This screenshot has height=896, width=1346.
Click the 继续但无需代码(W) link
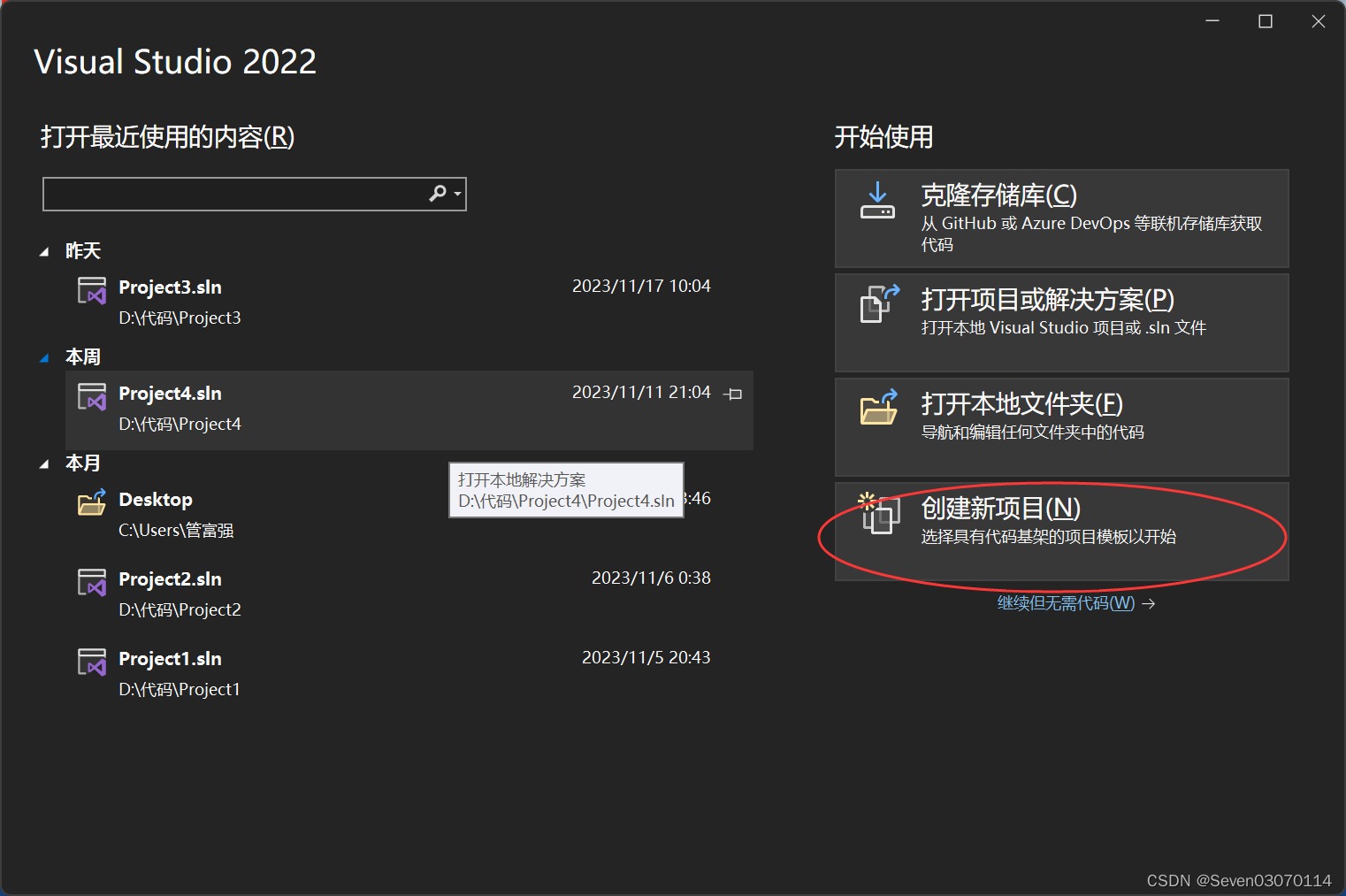1066,603
